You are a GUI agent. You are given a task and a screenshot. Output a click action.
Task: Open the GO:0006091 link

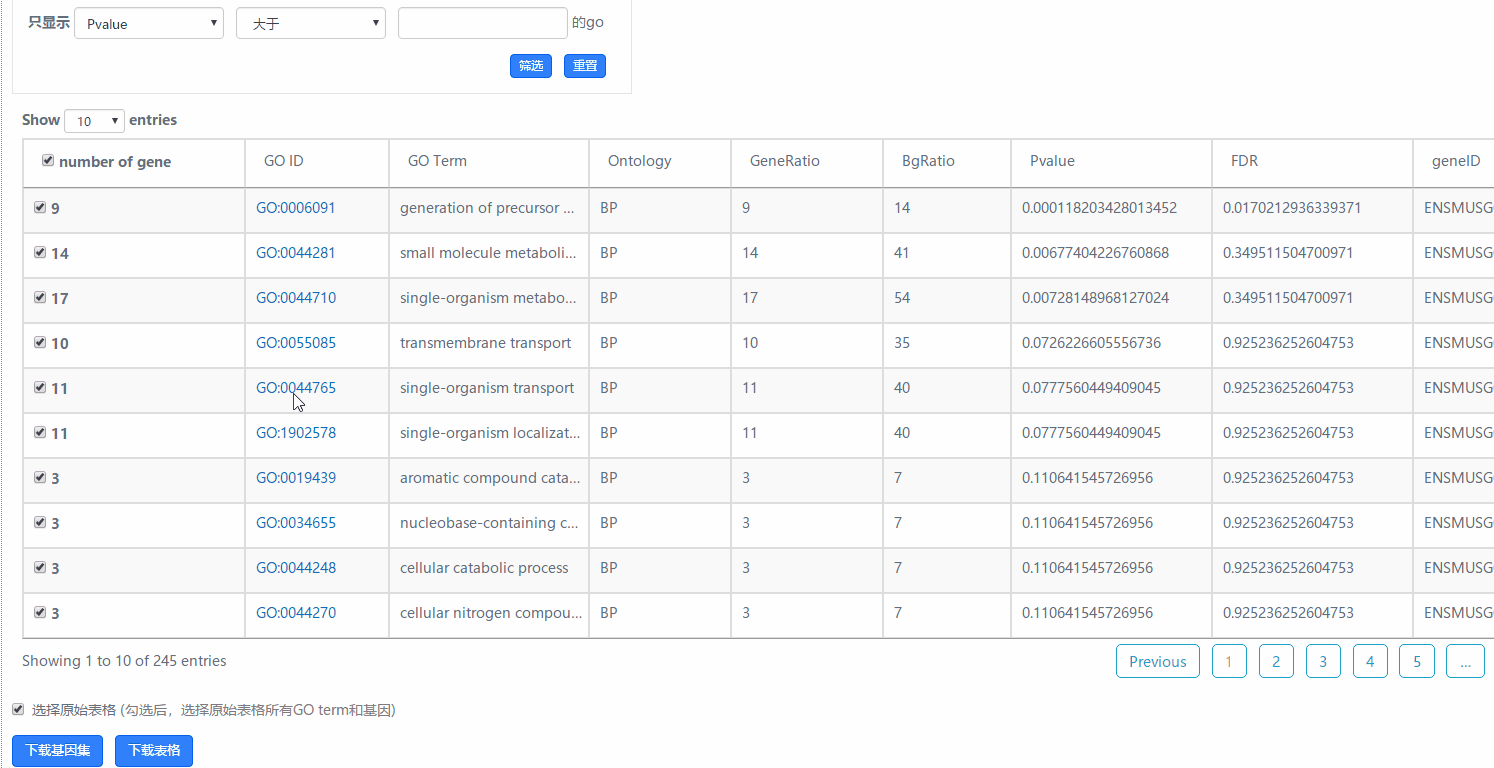tap(296, 208)
